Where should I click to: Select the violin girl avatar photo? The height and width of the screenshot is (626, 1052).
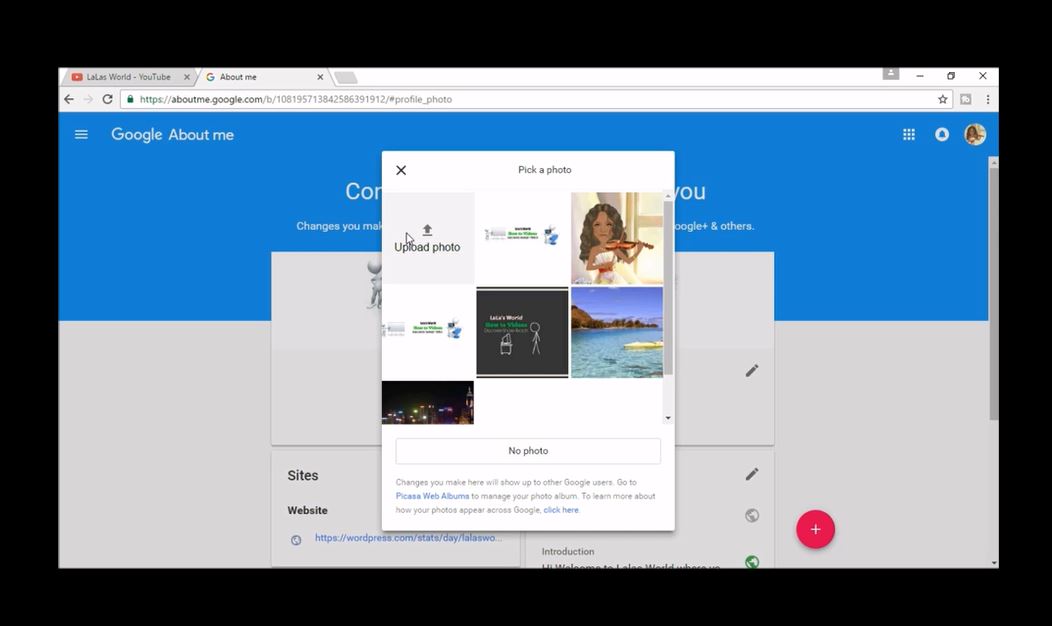pos(617,238)
